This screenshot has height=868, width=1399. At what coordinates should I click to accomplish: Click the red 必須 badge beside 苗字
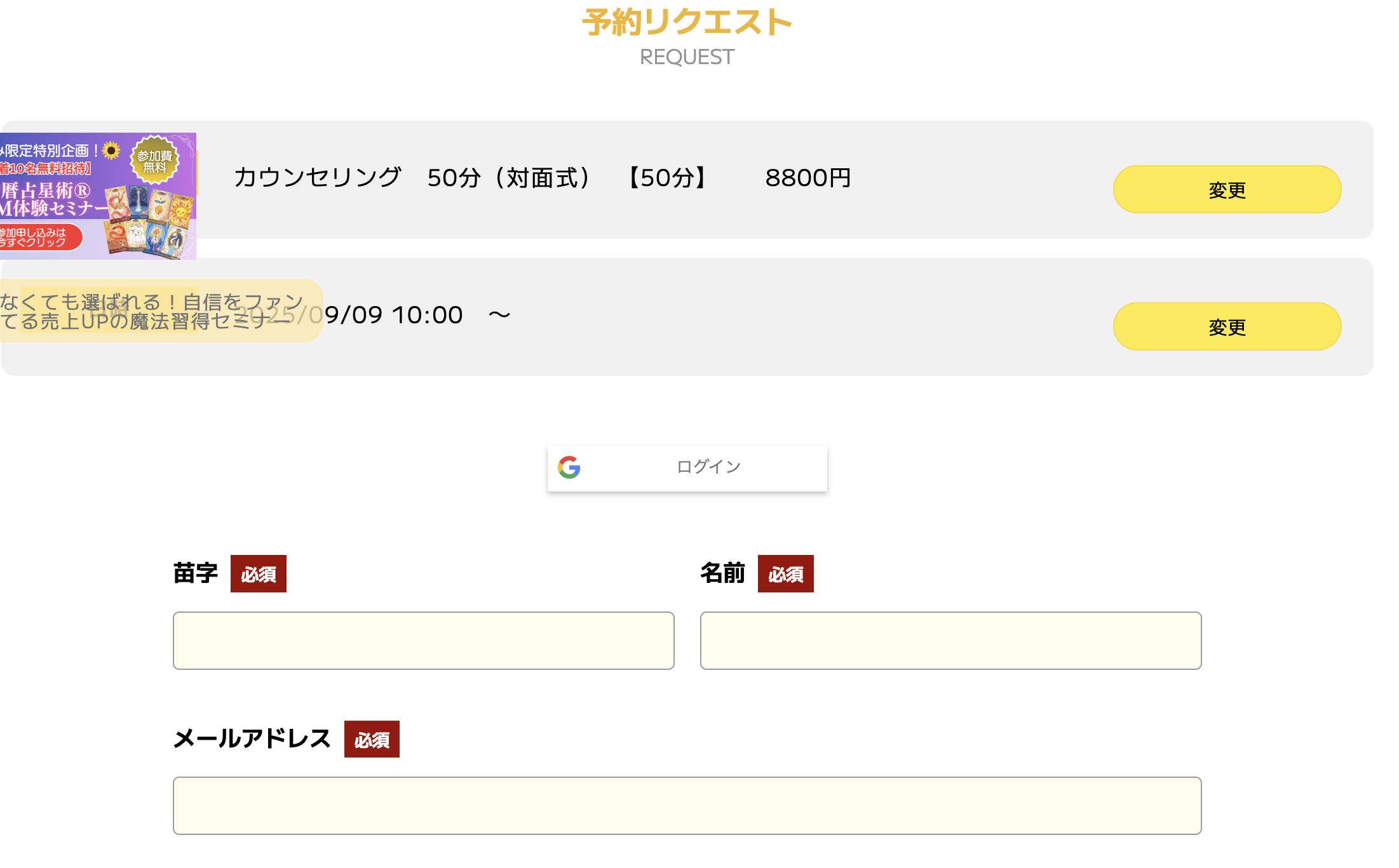click(258, 574)
